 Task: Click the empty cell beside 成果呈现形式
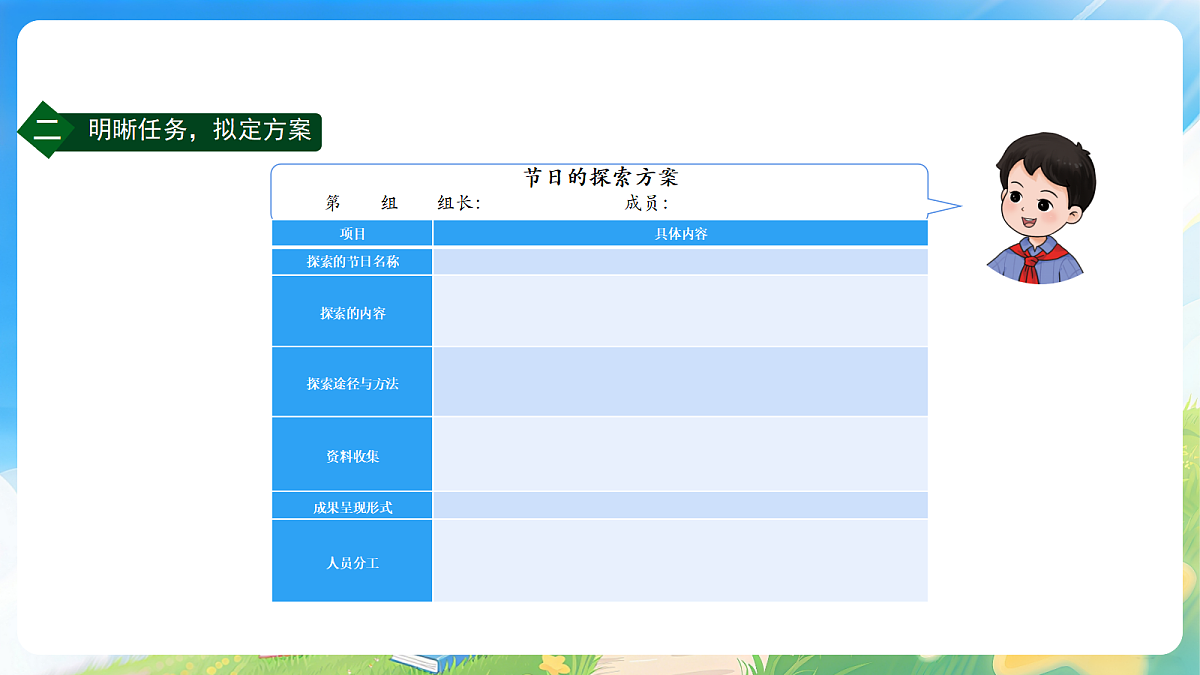(x=680, y=506)
